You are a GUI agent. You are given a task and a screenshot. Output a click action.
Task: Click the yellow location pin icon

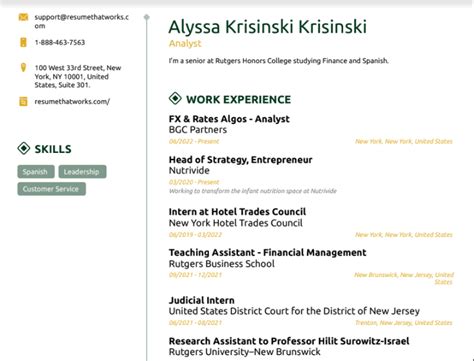pos(23,68)
